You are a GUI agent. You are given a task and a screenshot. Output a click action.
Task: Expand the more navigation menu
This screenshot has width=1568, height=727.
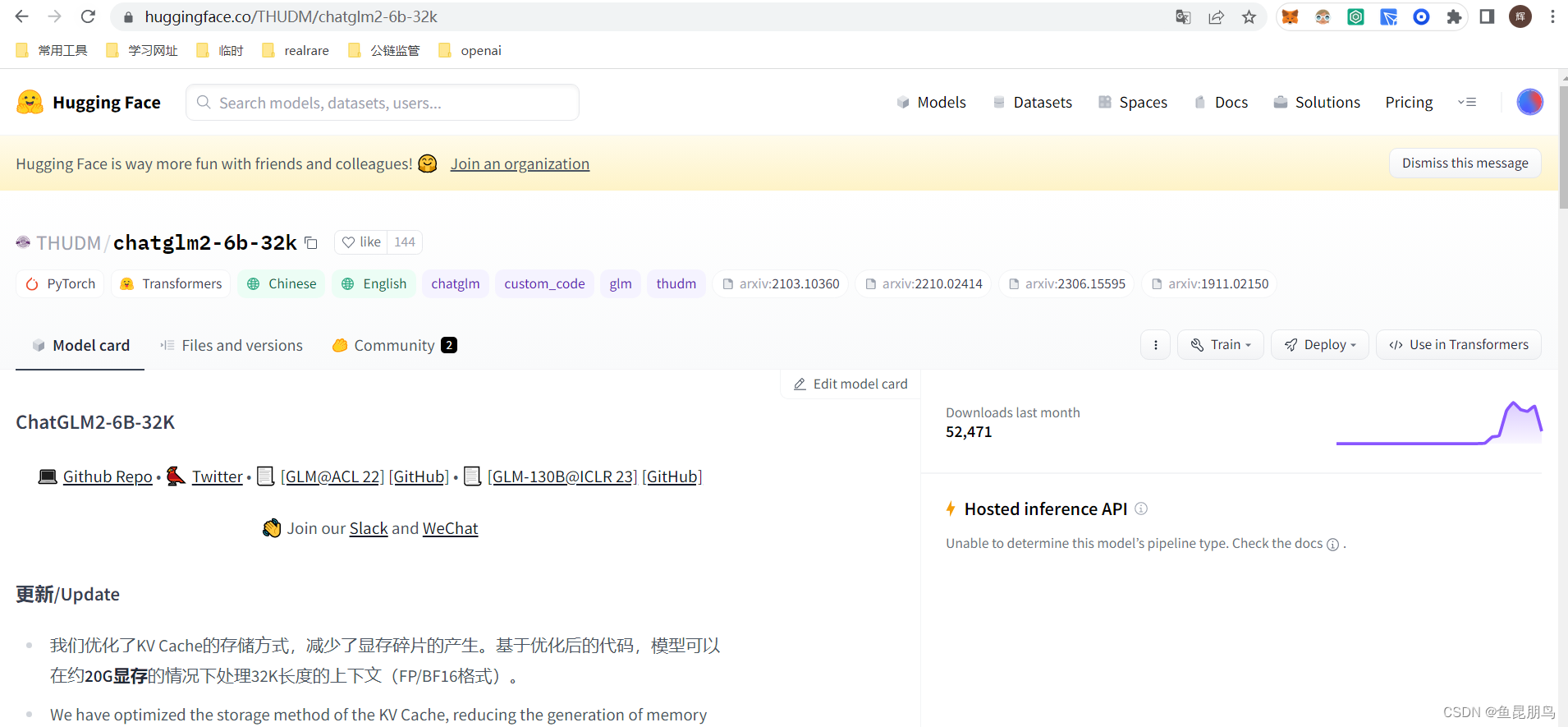(x=1467, y=102)
